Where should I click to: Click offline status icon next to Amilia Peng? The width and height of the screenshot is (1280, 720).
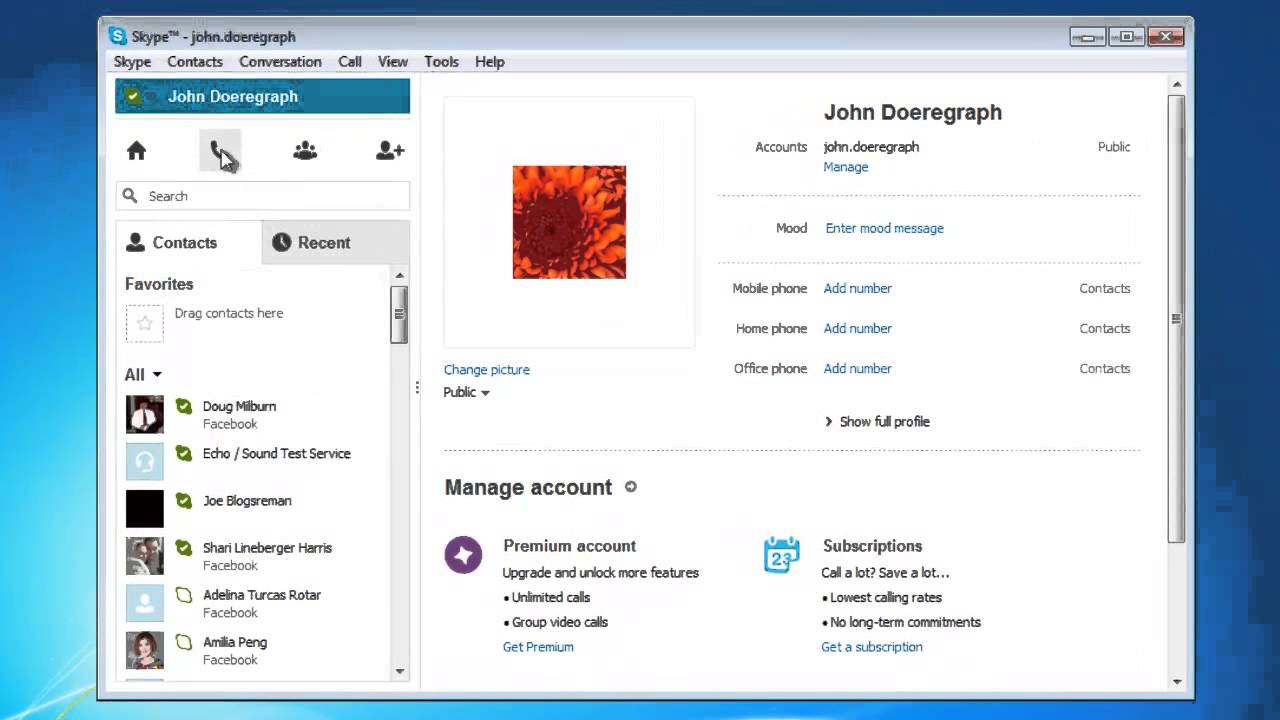pos(184,642)
